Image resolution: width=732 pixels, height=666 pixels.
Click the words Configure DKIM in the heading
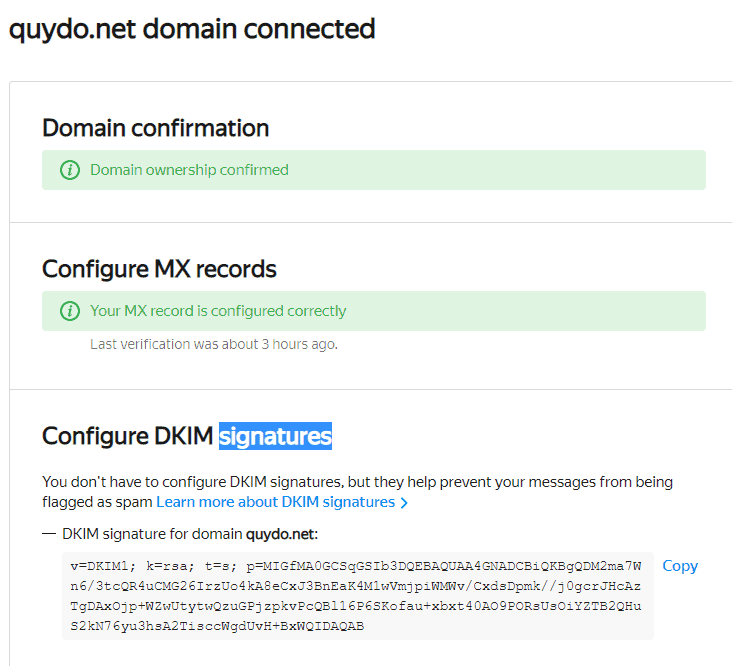pos(127,436)
